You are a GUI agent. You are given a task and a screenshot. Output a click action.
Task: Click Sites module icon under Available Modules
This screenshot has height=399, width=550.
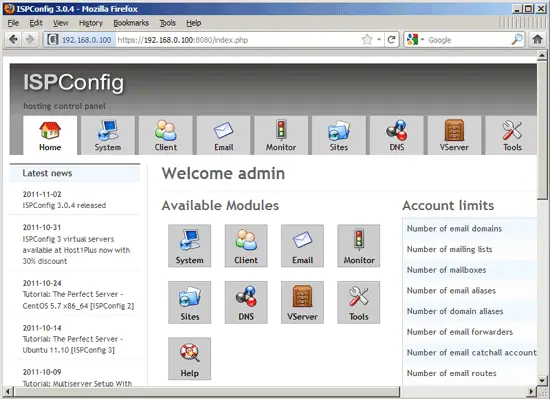[189, 302]
